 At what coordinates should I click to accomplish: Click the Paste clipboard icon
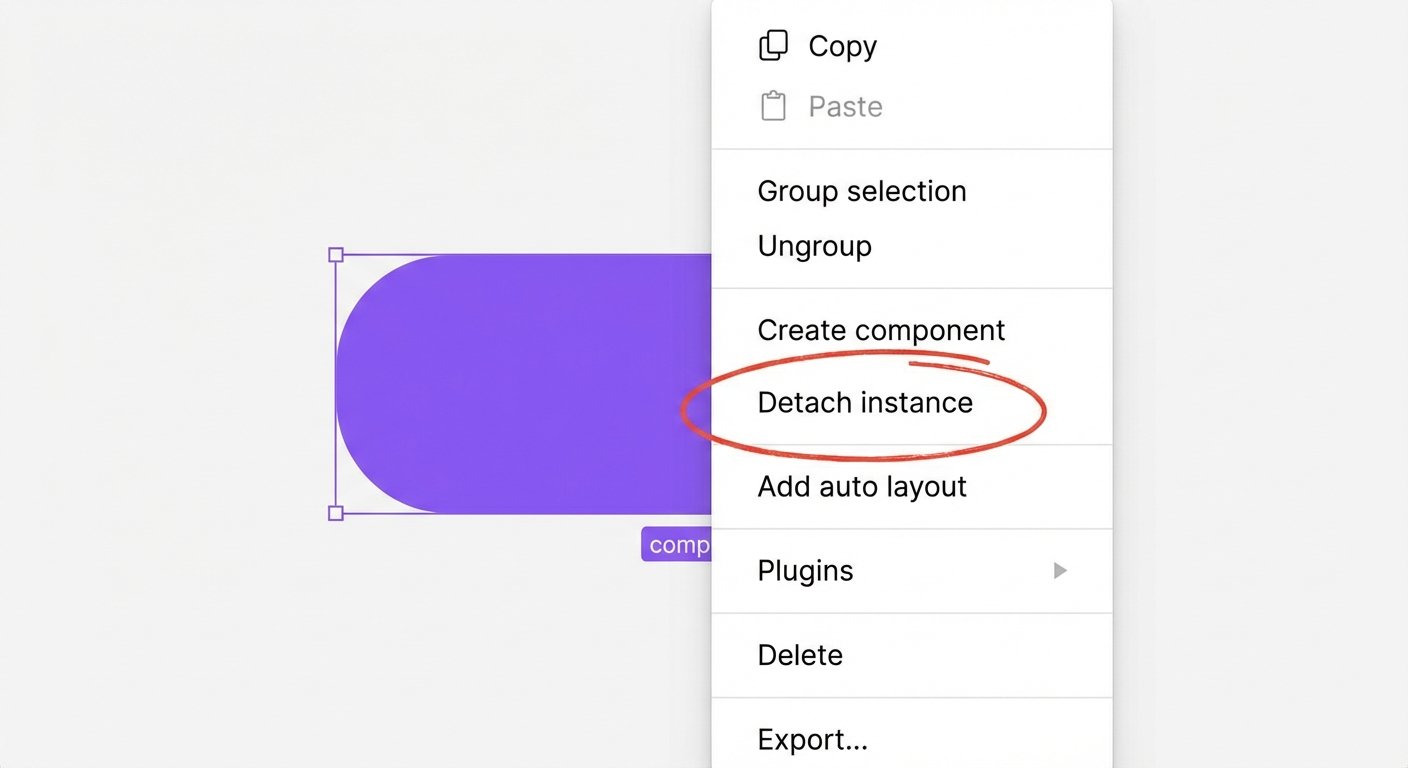pyautogui.click(x=773, y=105)
